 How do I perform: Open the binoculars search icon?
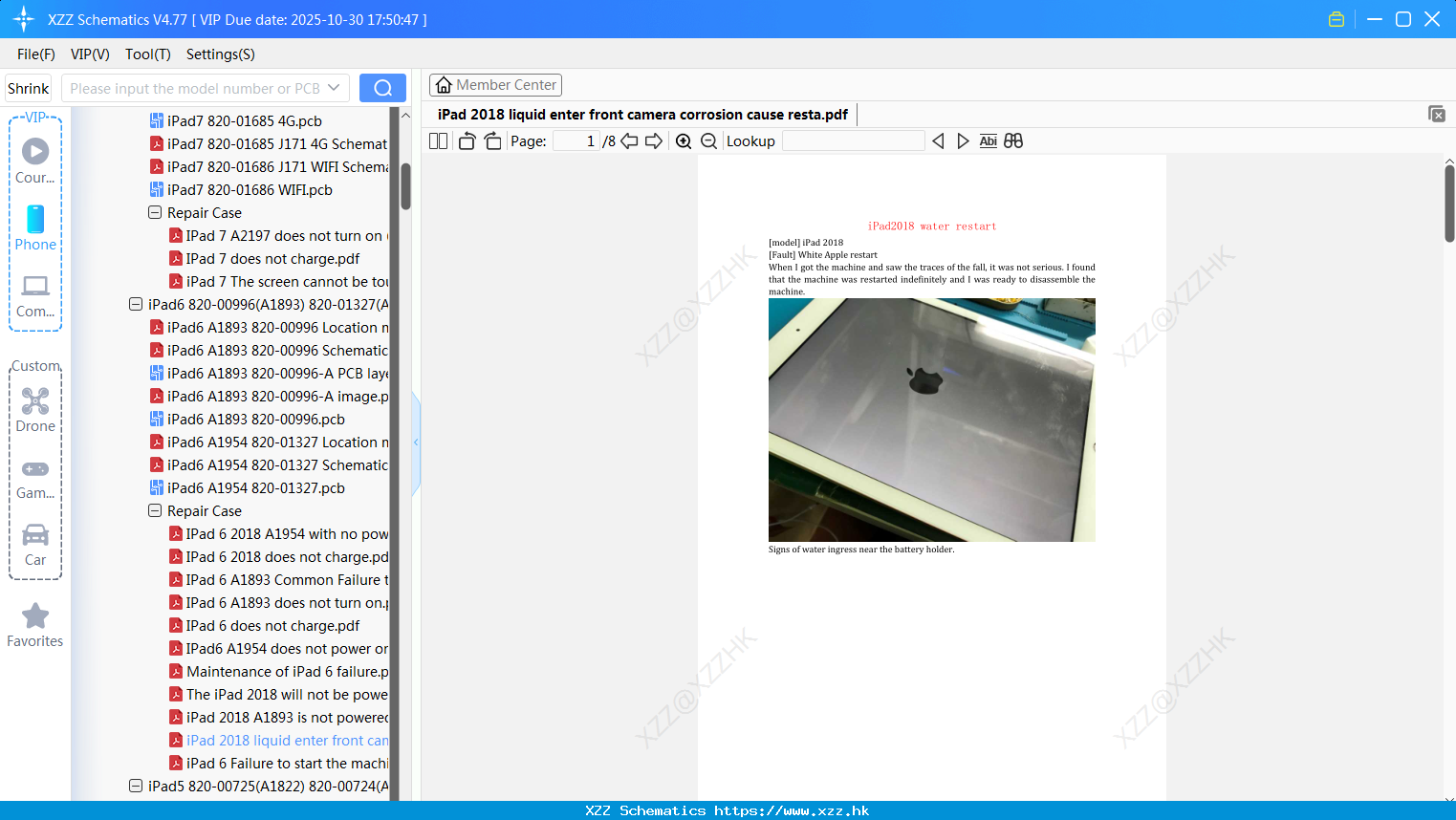click(1013, 141)
